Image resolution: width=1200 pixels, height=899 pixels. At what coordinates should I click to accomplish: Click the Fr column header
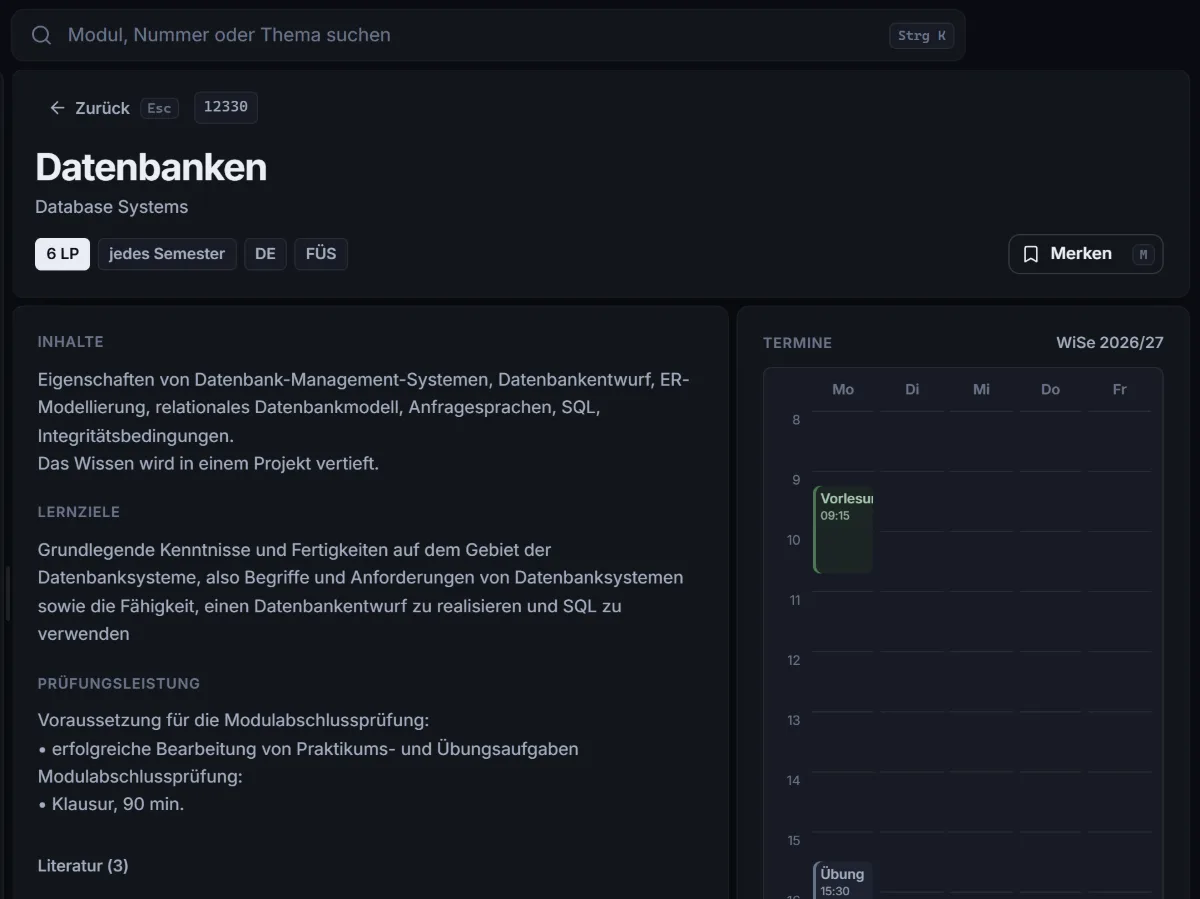[1119, 389]
